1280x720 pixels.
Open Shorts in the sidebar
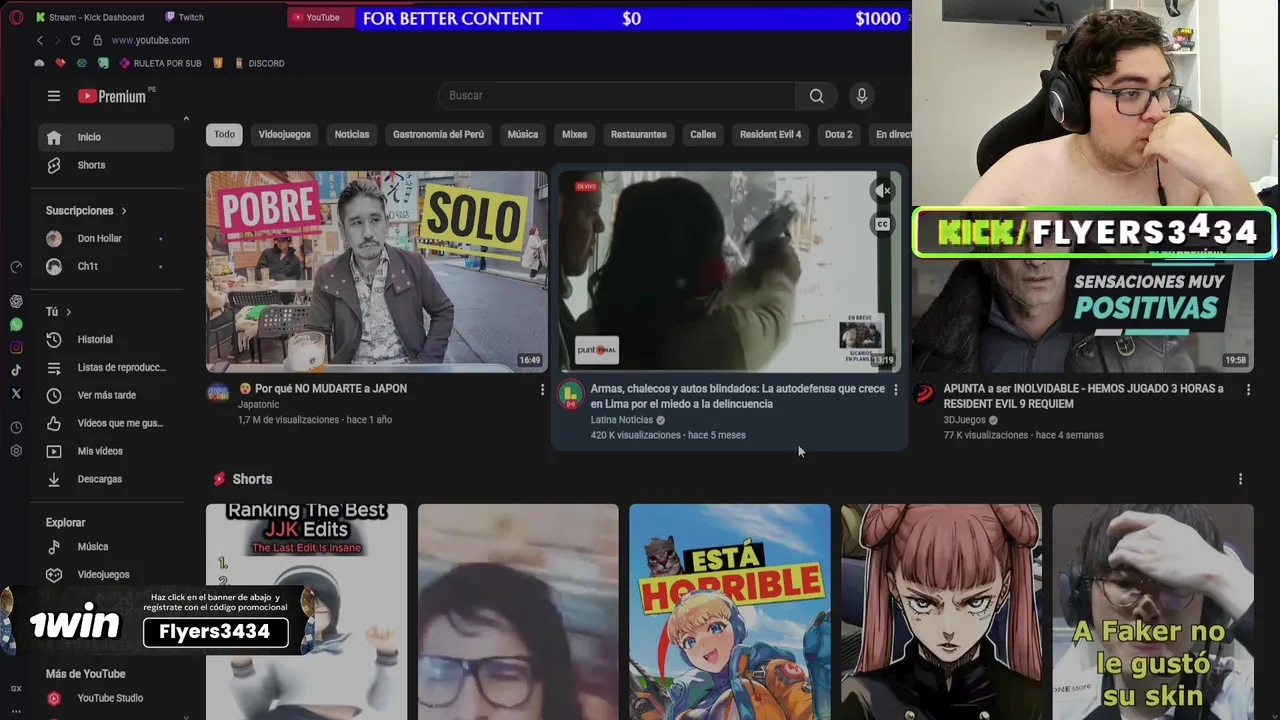(106, 165)
